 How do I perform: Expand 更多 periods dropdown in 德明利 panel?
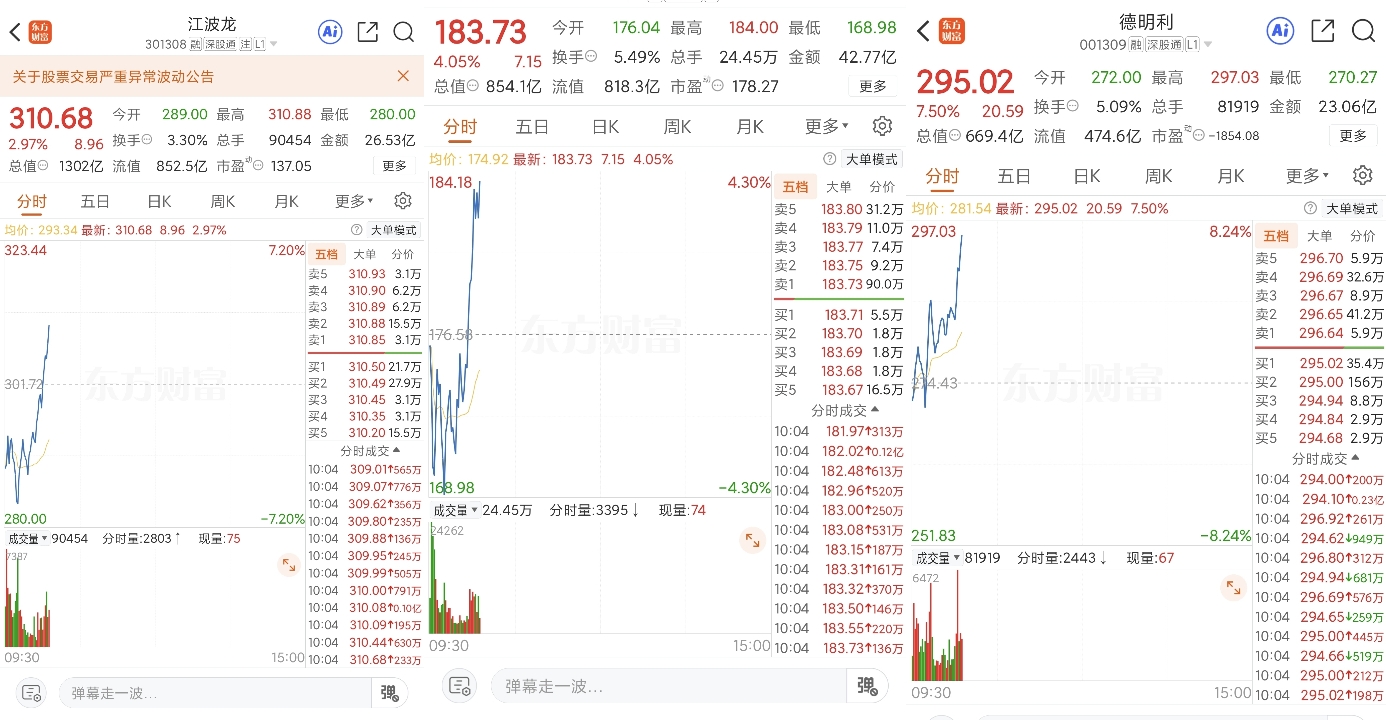click(1307, 176)
